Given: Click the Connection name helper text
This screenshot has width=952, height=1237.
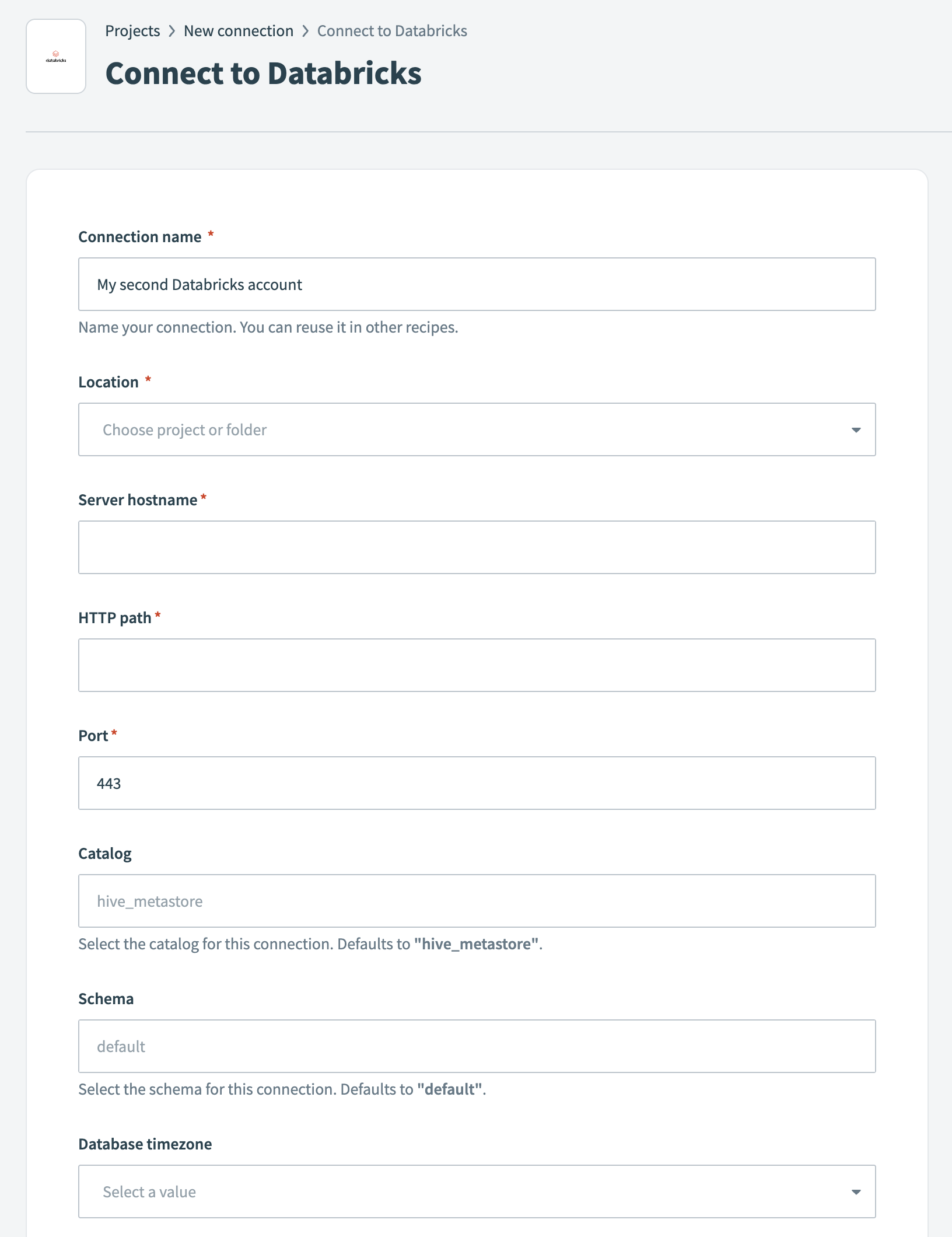Looking at the screenshot, I should (x=268, y=327).
